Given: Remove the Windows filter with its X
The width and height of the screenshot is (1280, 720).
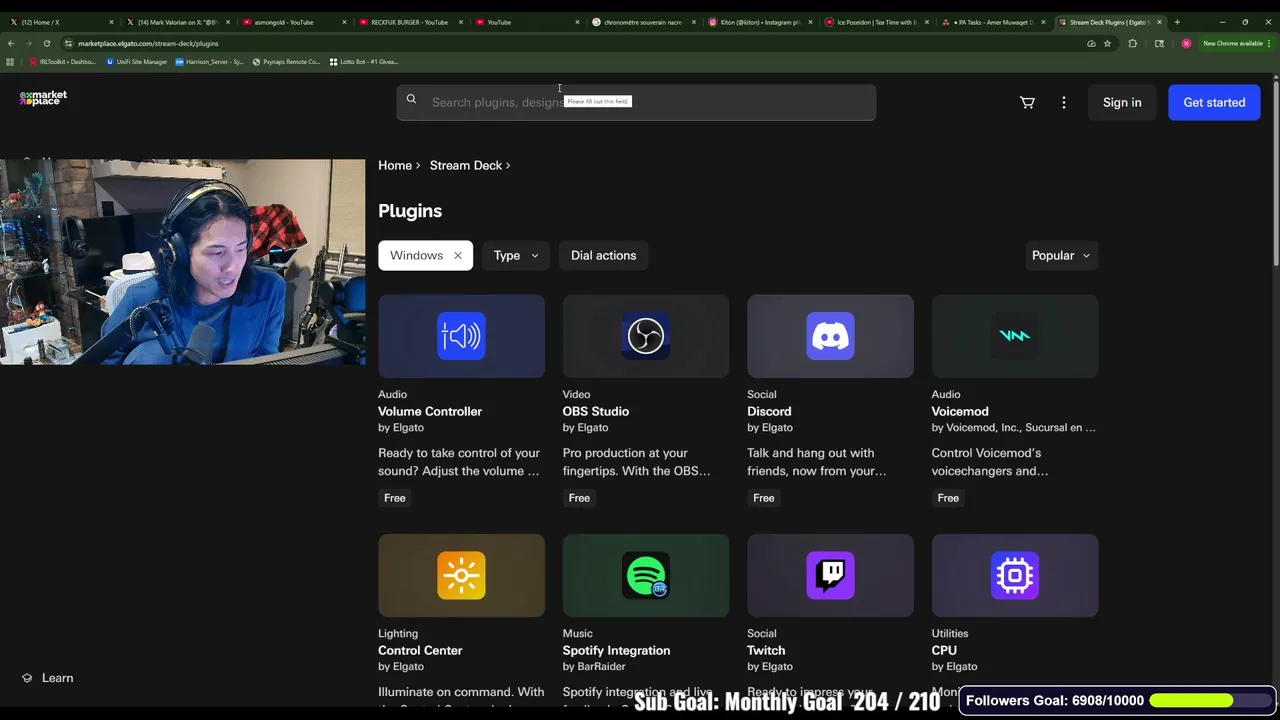Looking at the screenshot, I should click(458, 256).
